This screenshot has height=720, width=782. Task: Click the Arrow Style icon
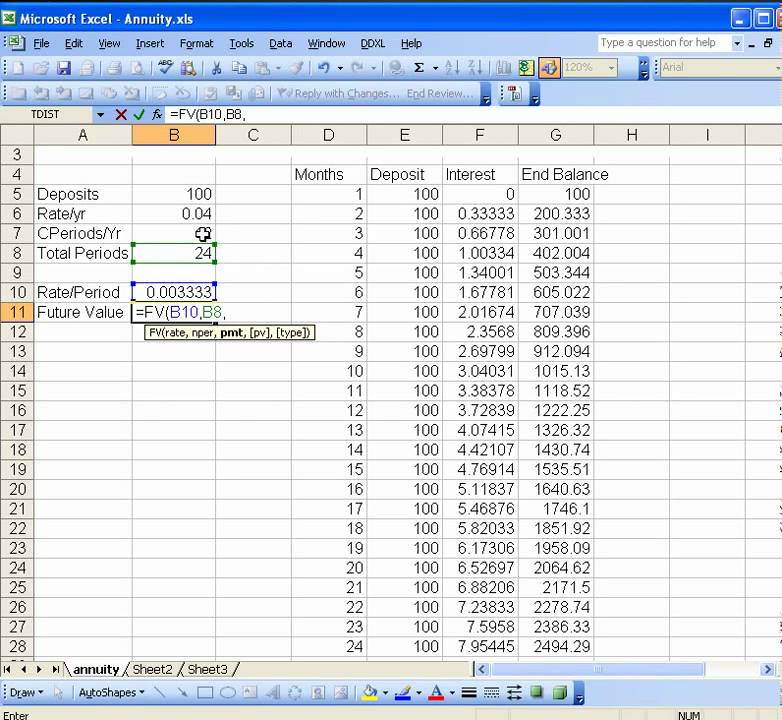pos(514,692)
